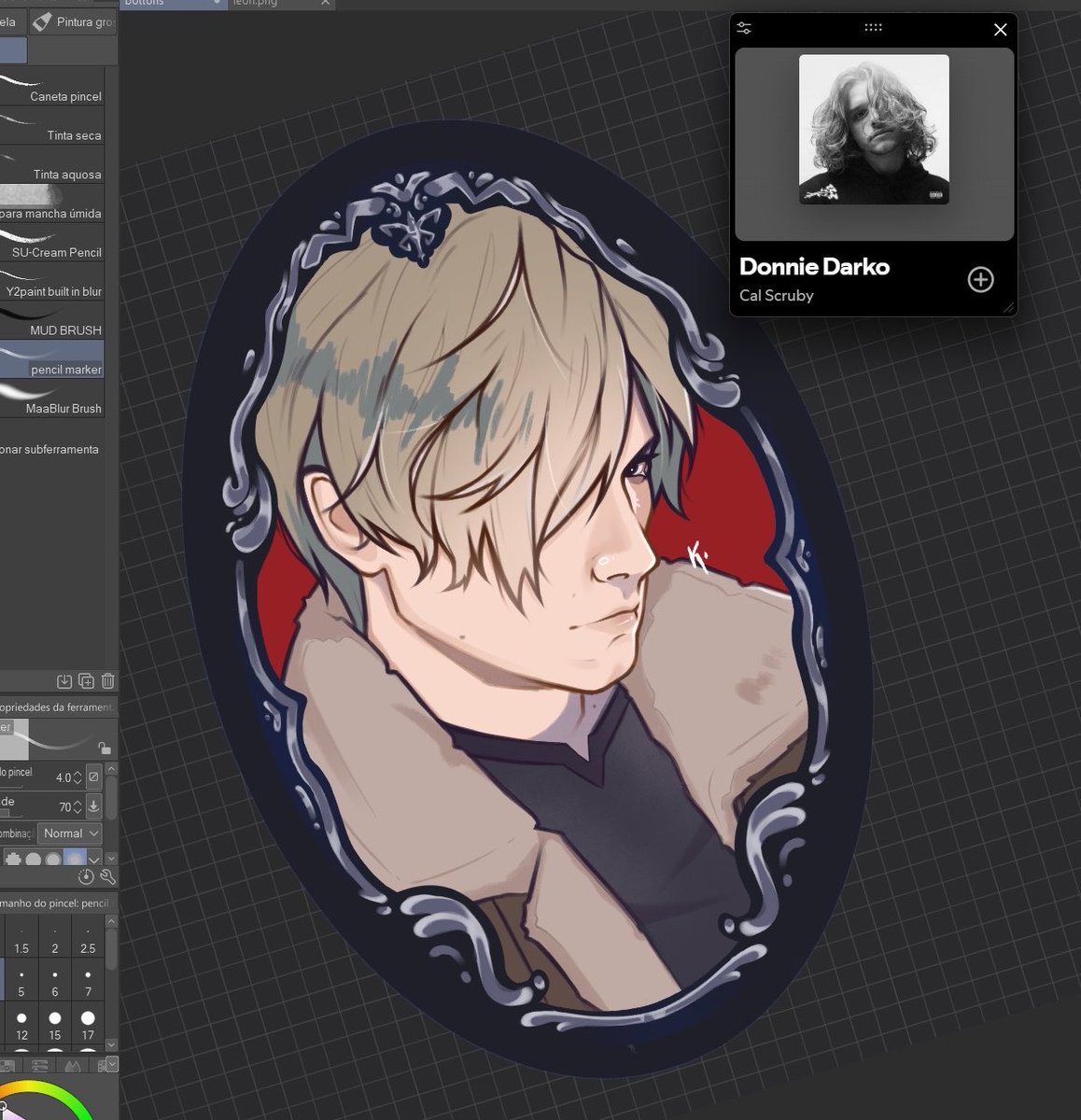Close the leon.png tab with its X
Screen dimensions: 1081x1120
[x=326, y=3]
